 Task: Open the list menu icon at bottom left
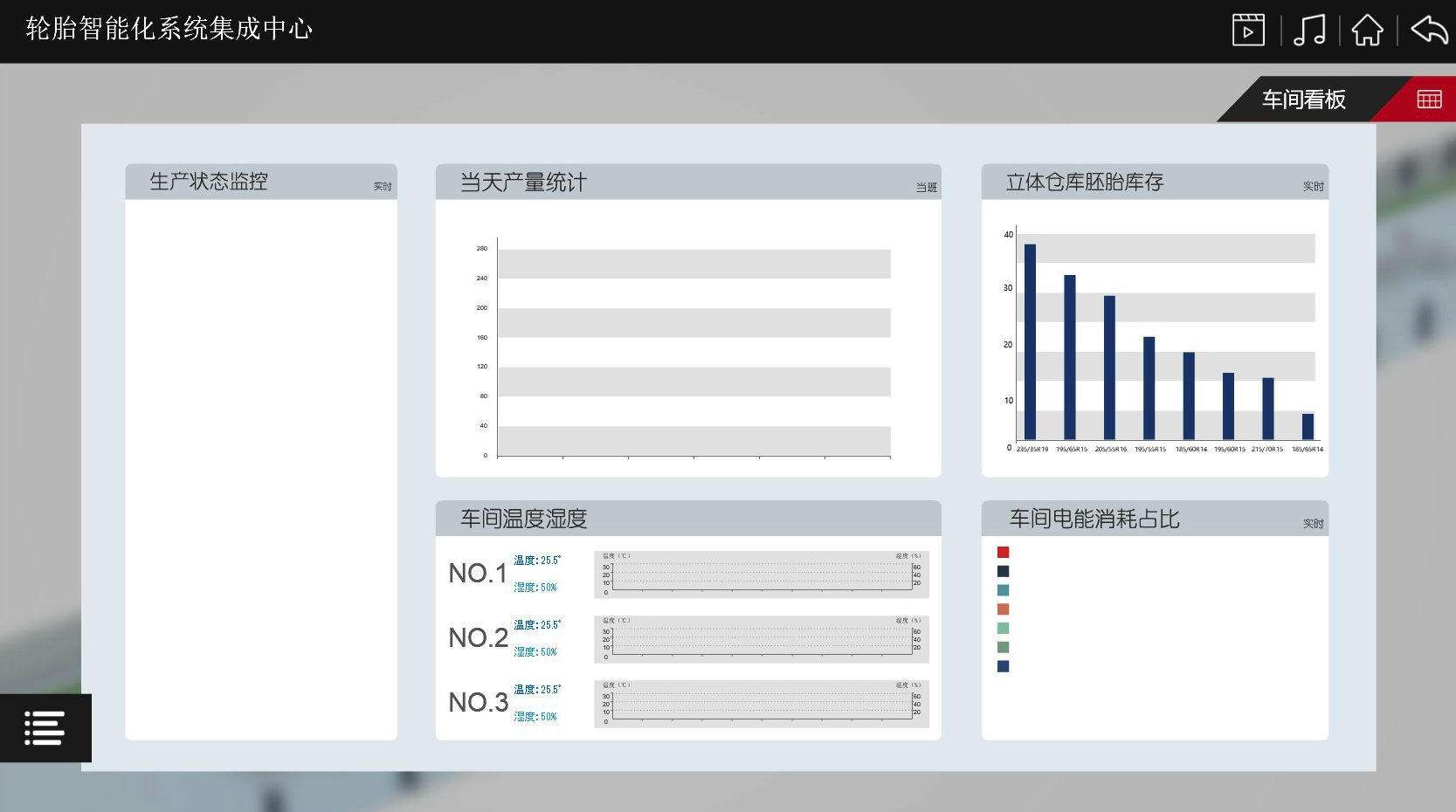click(x=45, y=728)
